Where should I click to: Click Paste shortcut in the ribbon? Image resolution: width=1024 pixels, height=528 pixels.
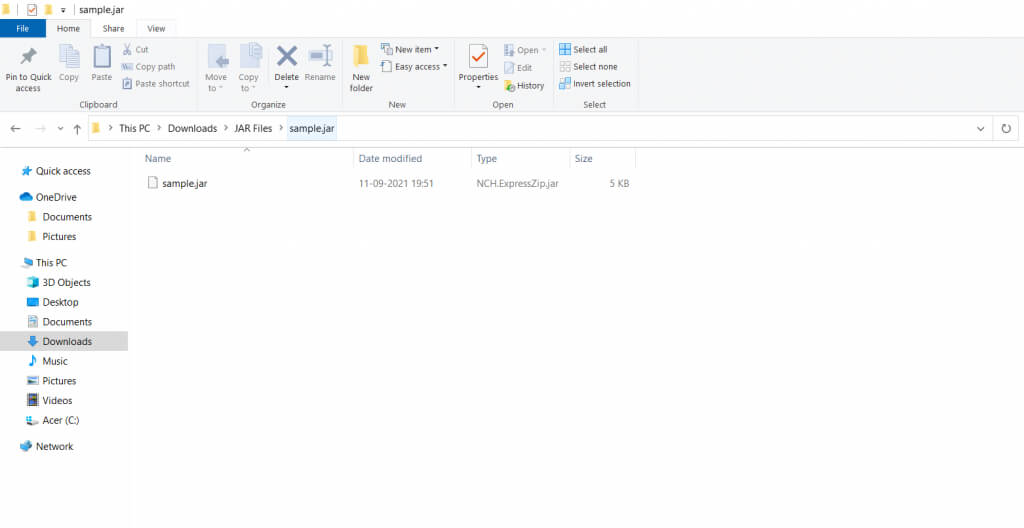tap(155, 84)
